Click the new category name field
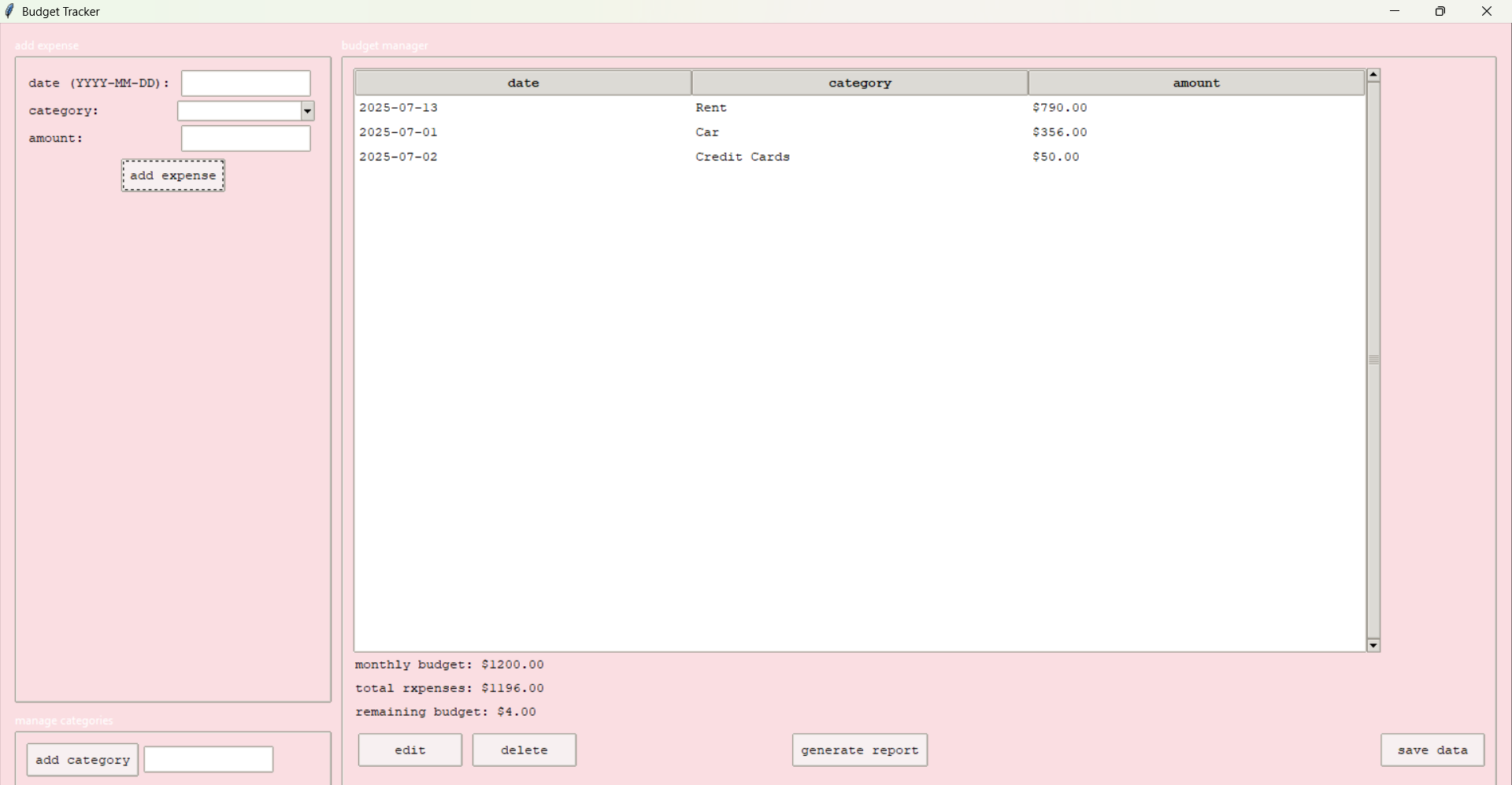1512x785 pixels. [209, 760]
